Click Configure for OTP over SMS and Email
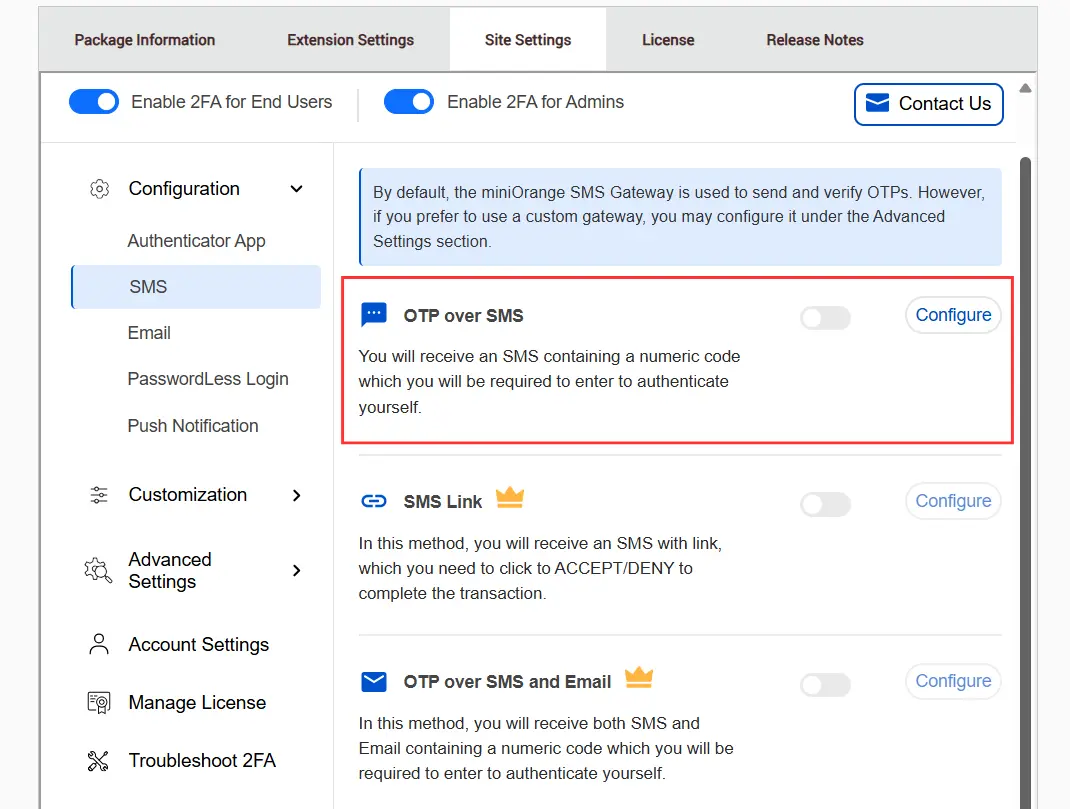Viewport: 1070px width, 809px height. click(953, 681)
